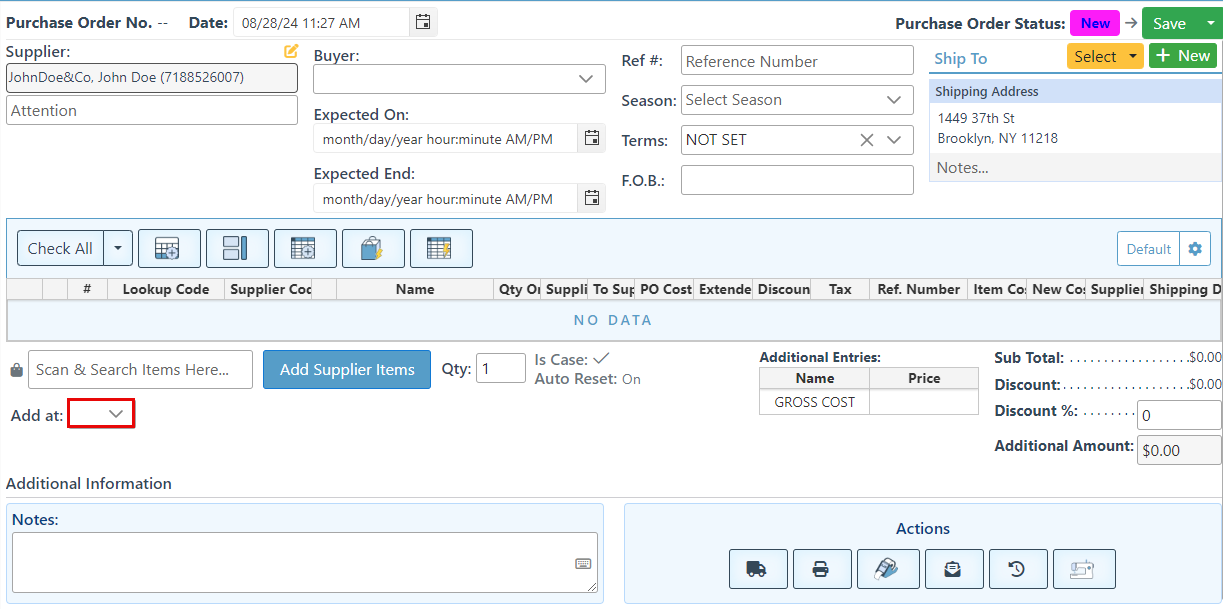Click the Scan & Search Items field

click(140, 370)
